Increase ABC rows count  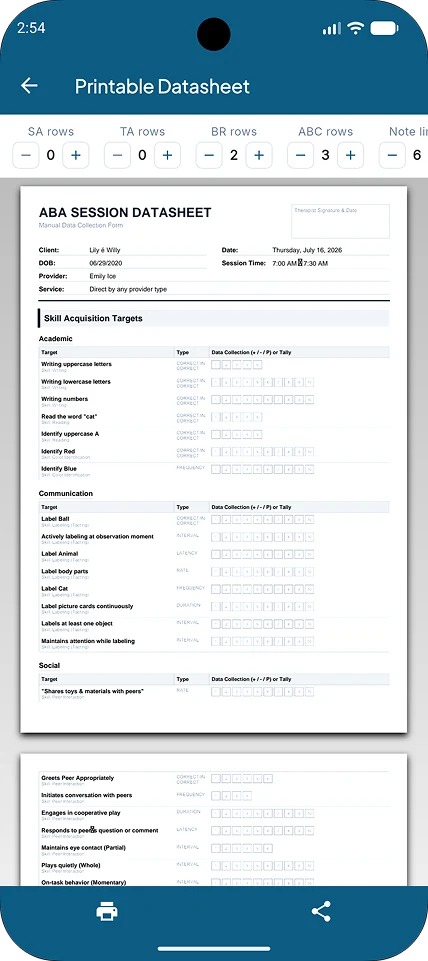coord(350,156)
